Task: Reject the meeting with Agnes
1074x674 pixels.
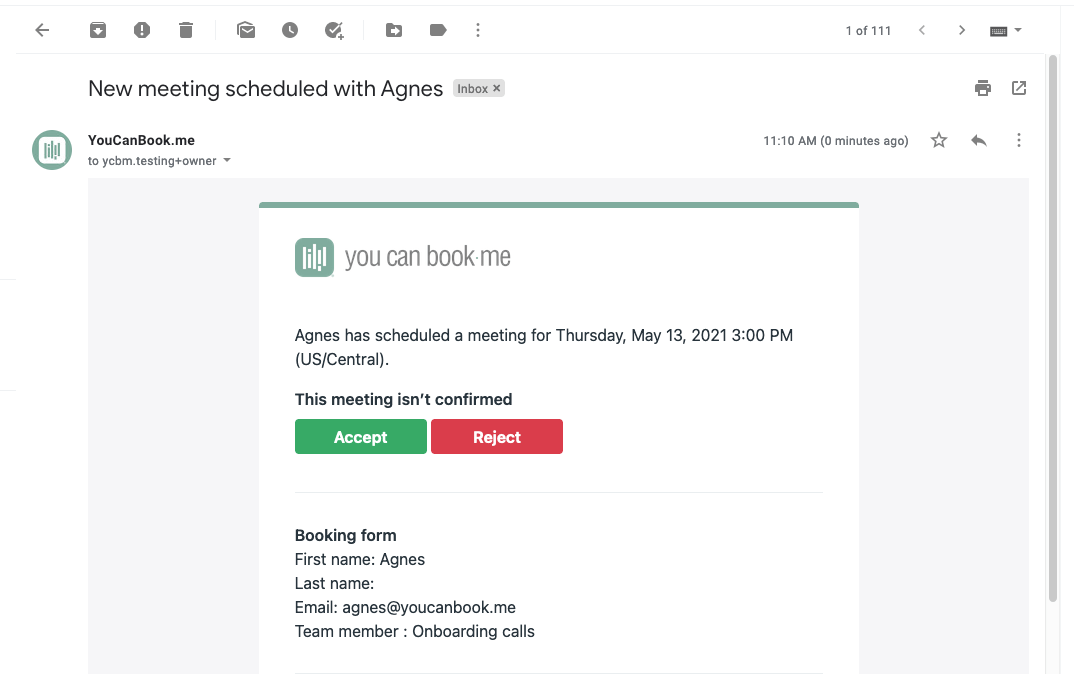Action: coord(496,436)
